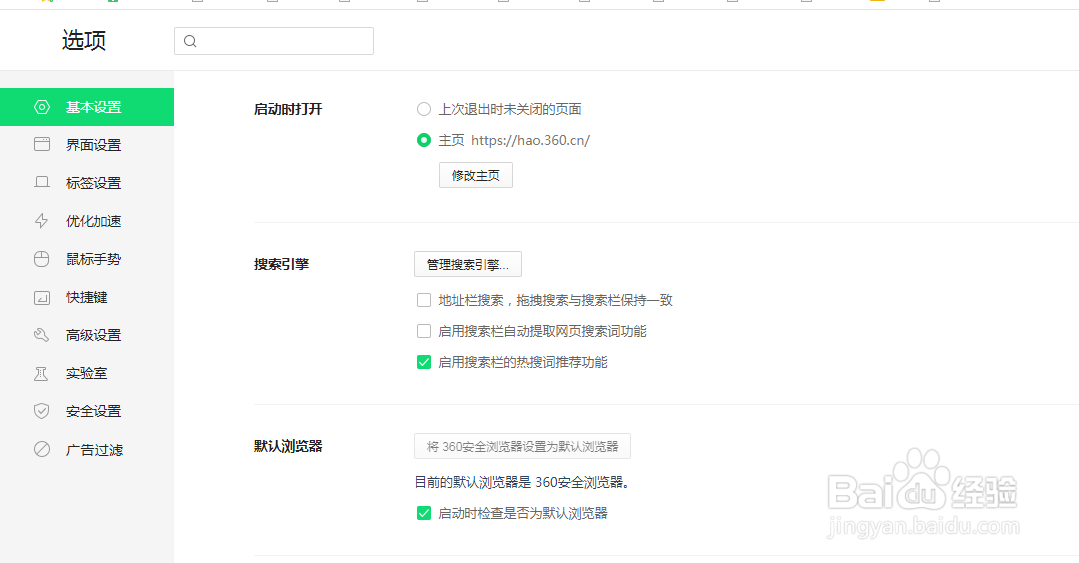Viewport: 1079px width, 563px height.
Task: Open 广告过滤 settings
Action: coord(87,449)
